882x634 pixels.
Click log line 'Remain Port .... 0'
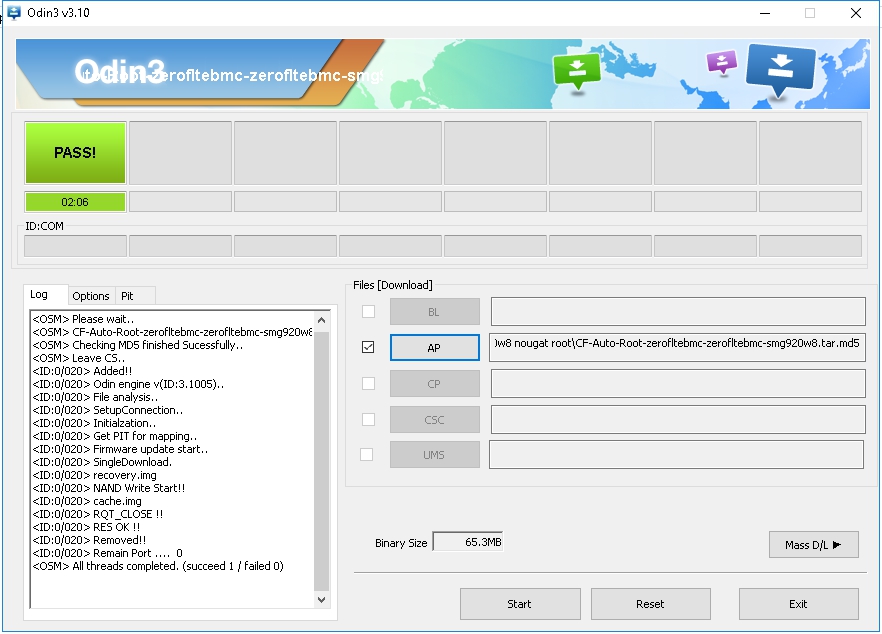pyautogui.click(x=107, y=553)
